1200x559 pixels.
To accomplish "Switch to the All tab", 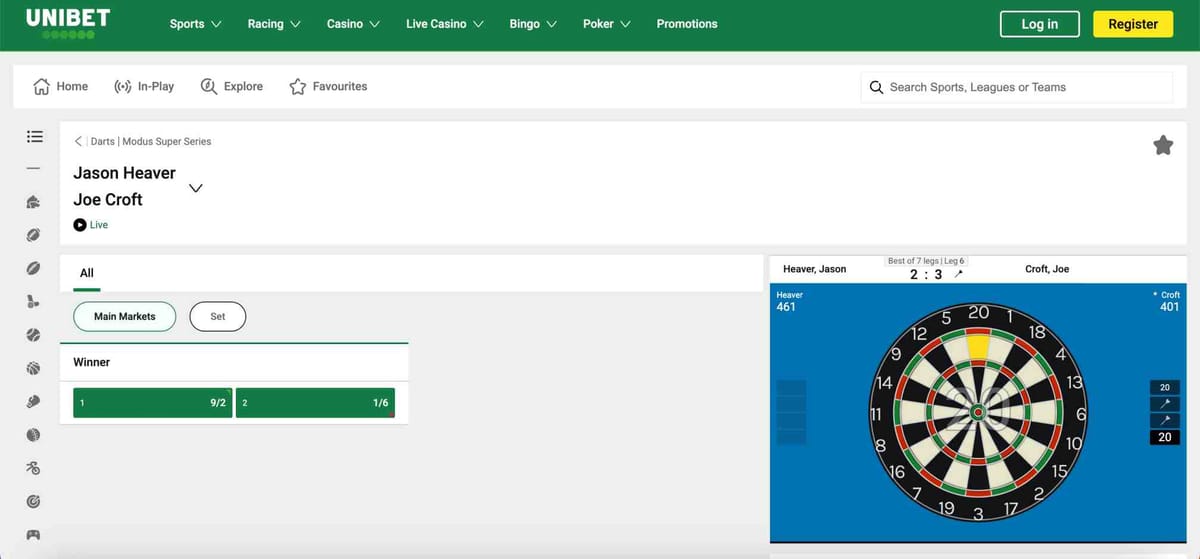I will pos(87,273).
